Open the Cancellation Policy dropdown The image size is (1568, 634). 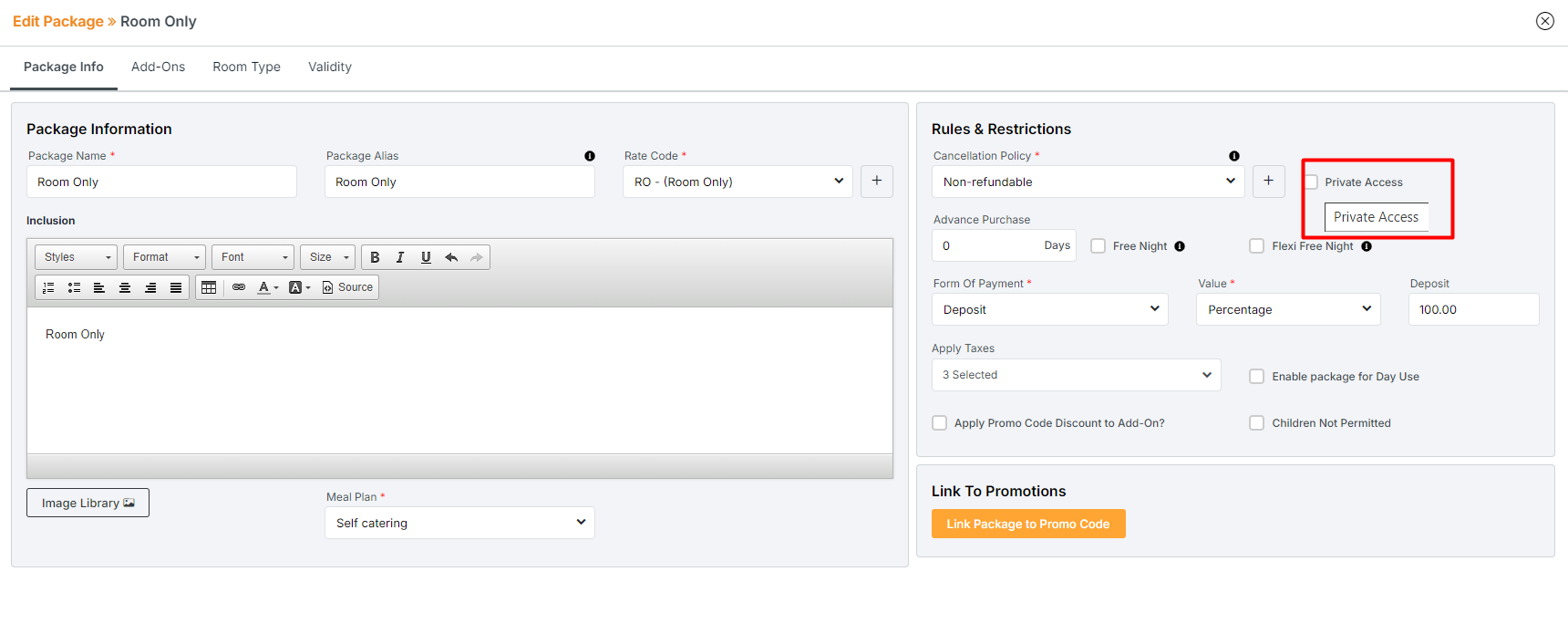point(1088,182)
